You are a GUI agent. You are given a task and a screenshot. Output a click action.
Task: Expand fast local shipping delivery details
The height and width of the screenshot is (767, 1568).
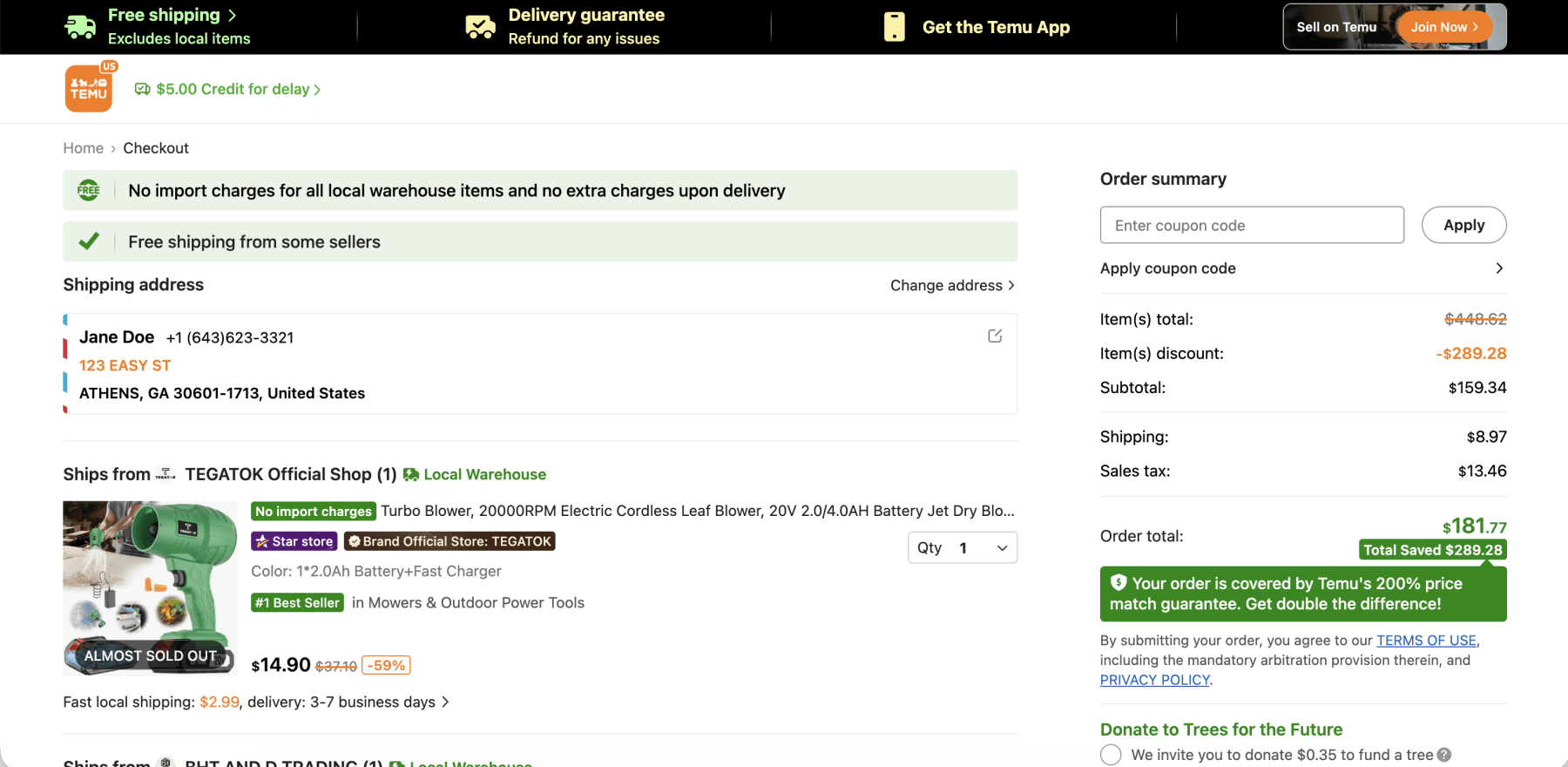click(x=445, y=703)
